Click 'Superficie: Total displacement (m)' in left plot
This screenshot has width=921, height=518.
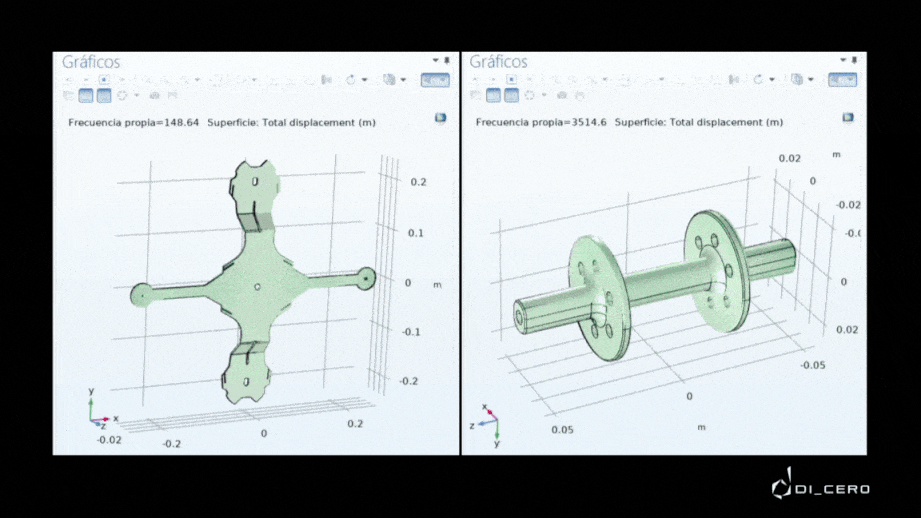(x=291, y=122)
